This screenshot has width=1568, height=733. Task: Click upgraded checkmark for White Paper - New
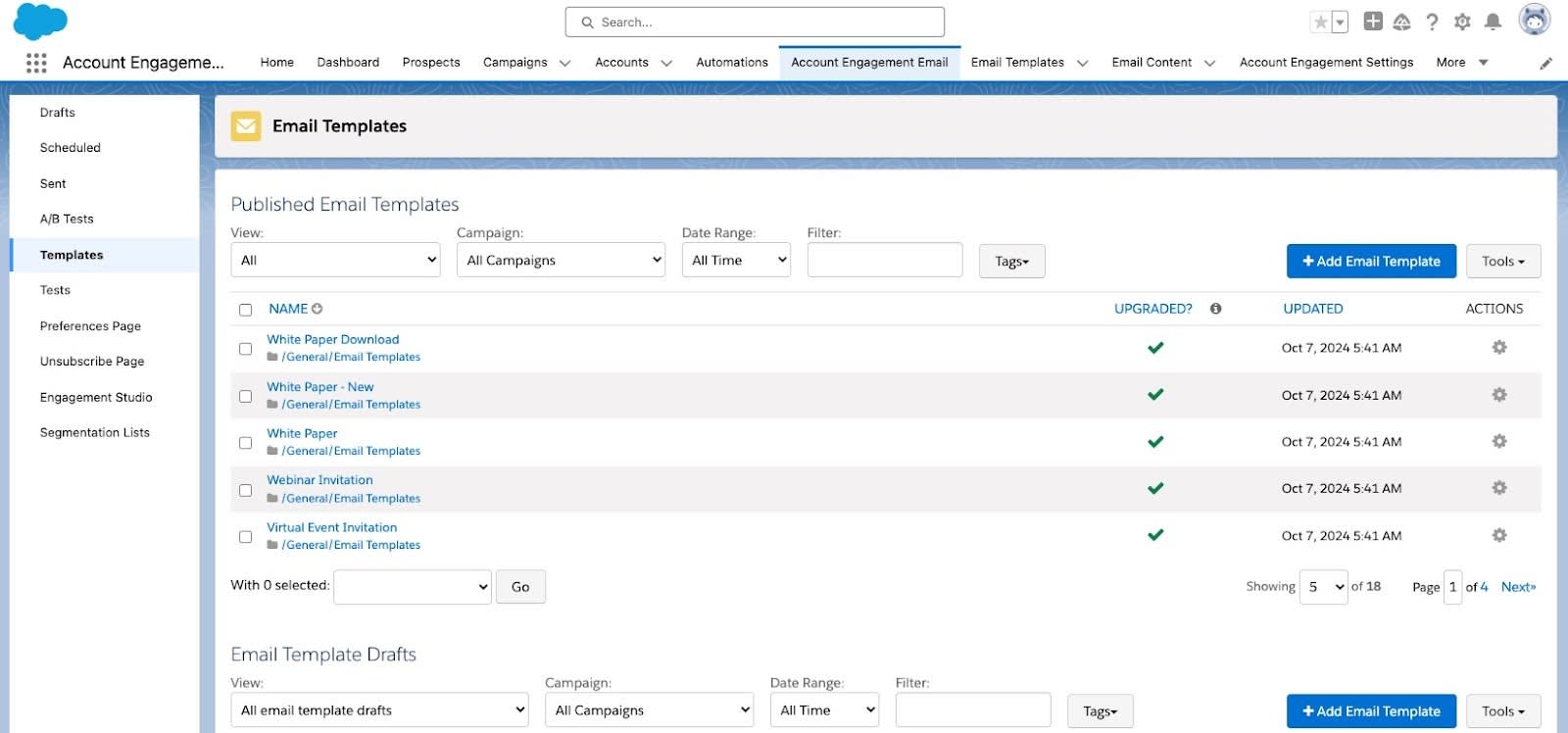pos(1155,395)
